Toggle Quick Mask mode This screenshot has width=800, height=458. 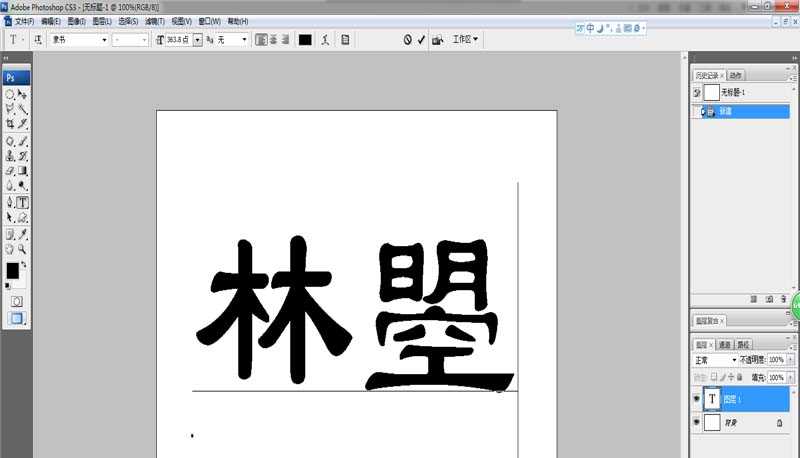pos(17,301)
